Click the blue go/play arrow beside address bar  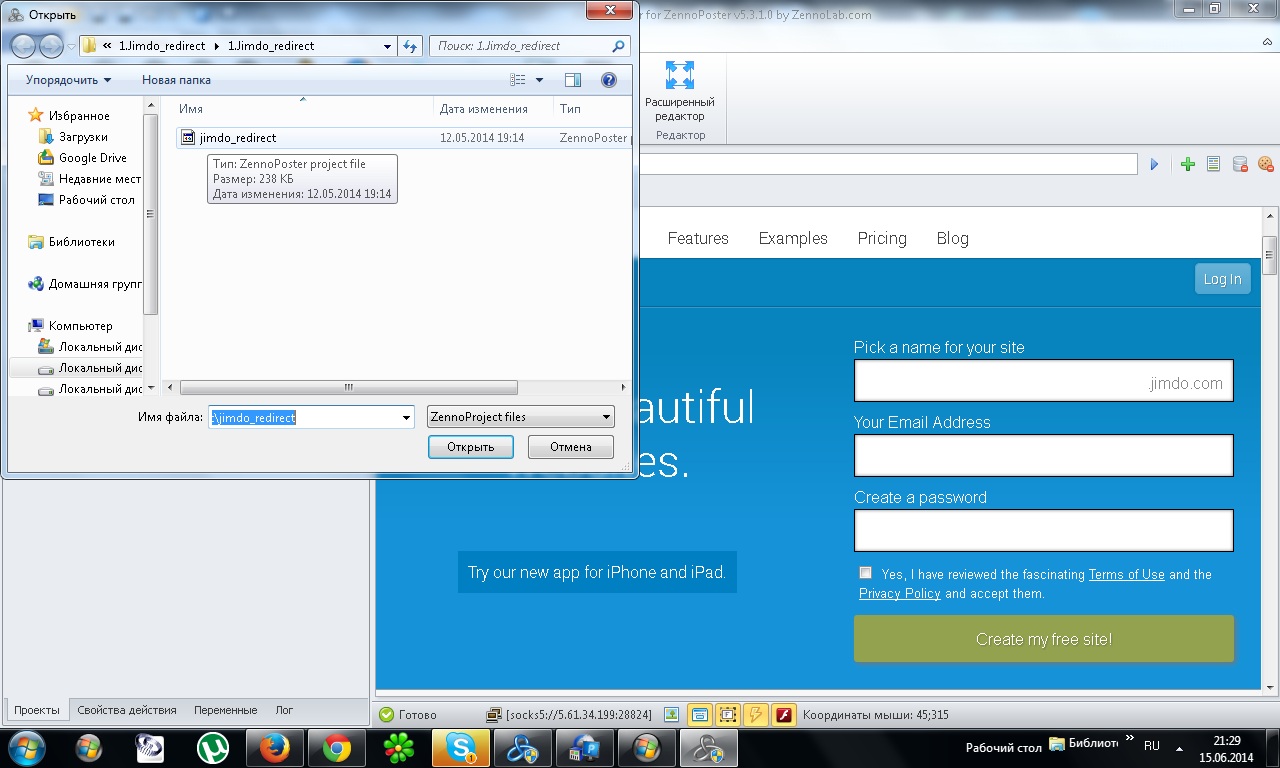point(1154,164)
